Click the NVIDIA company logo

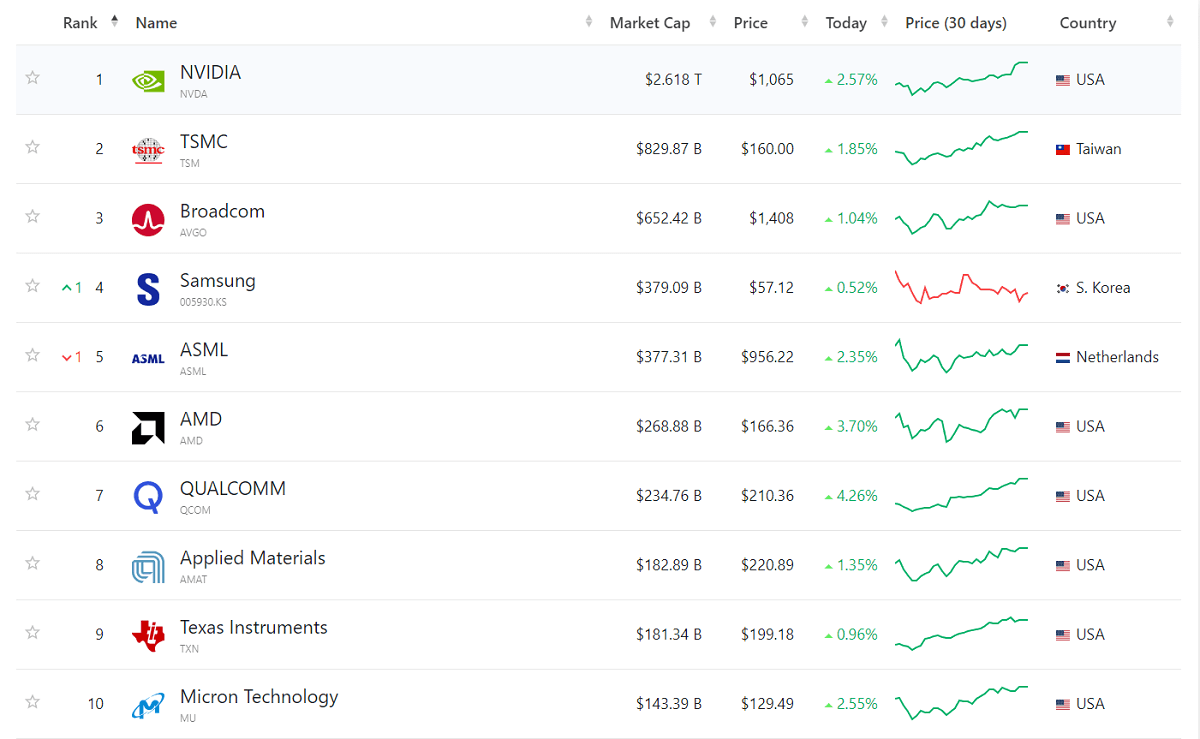[148, 80]
